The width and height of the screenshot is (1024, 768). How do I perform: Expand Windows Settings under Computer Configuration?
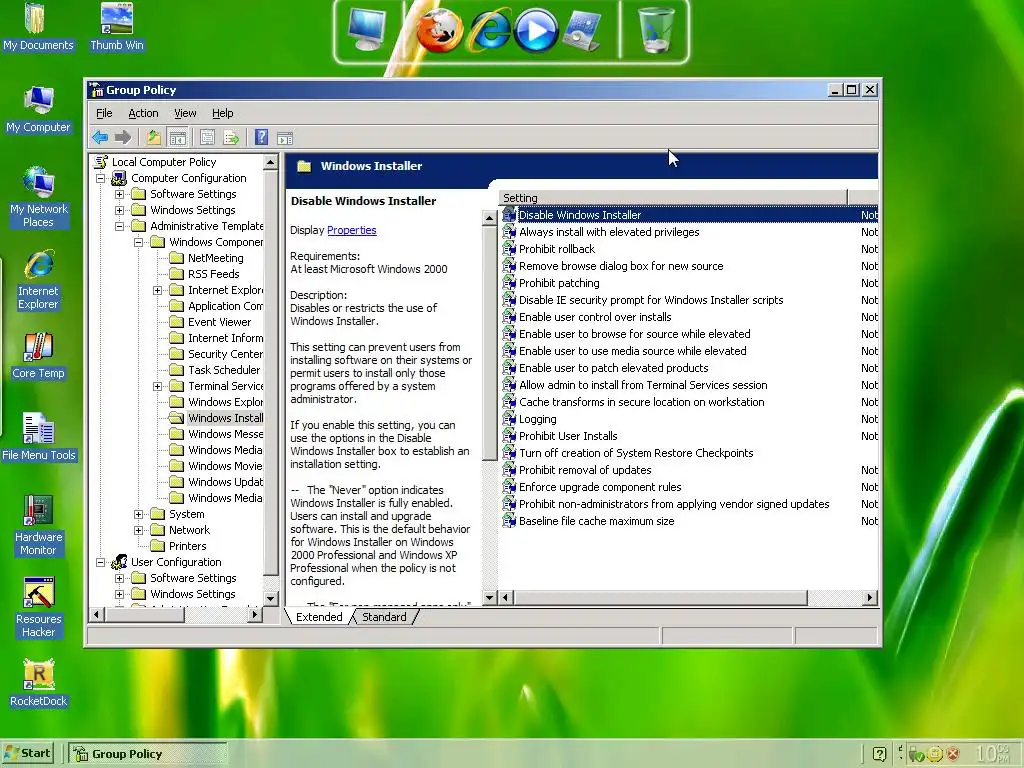click(x=120, y=210)
